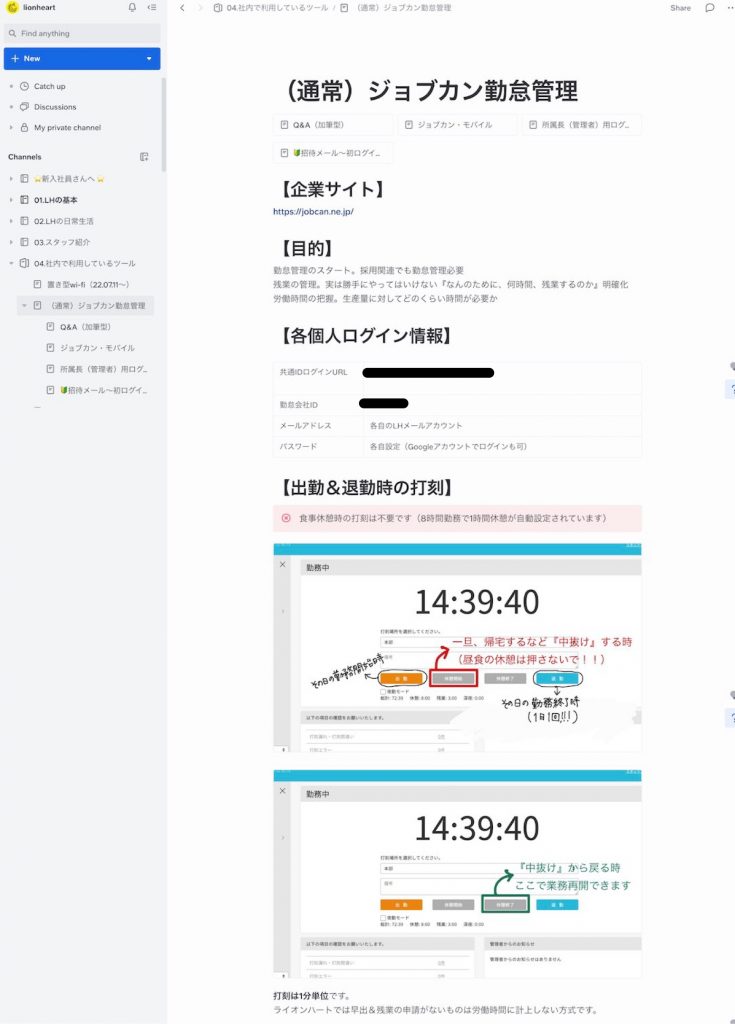Open the more options ellipsis menu

point(730,8)
